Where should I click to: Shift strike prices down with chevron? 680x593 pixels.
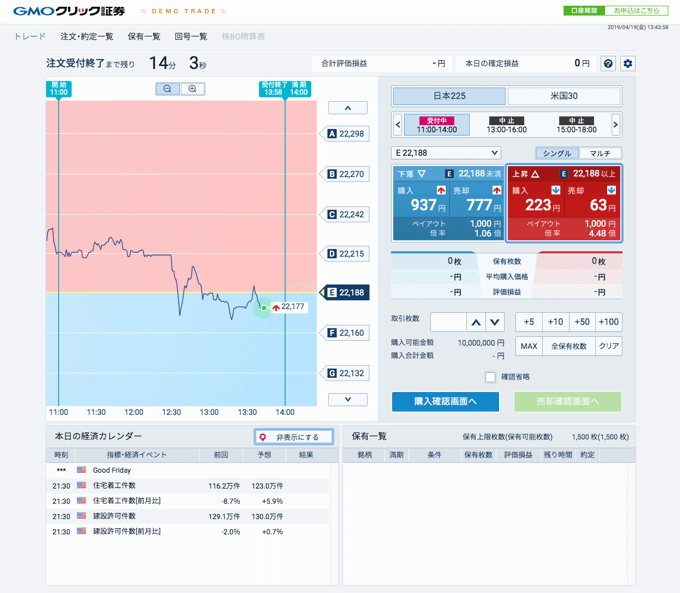pos(348,400)
